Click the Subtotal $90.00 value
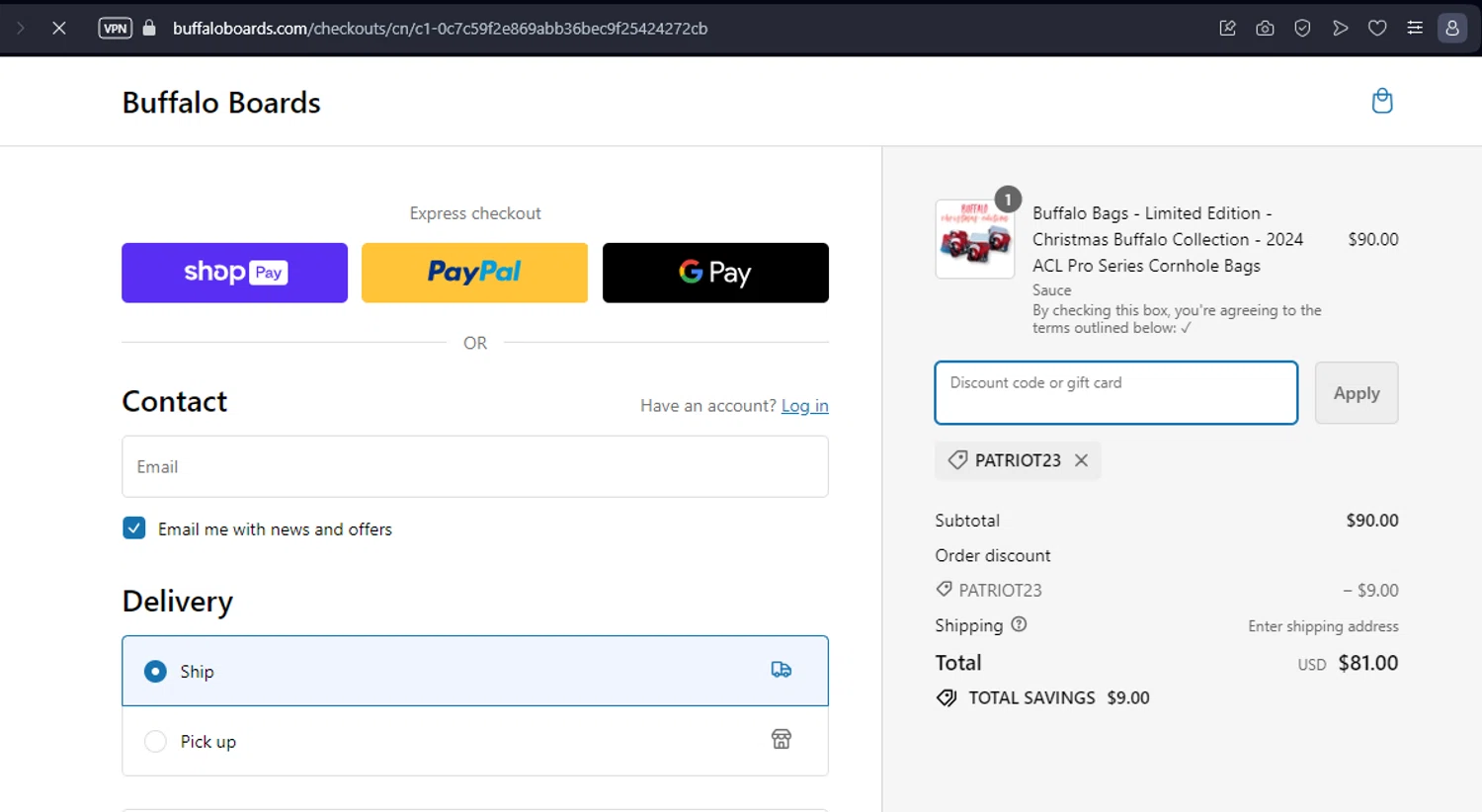 click(x=1372, y=521)
